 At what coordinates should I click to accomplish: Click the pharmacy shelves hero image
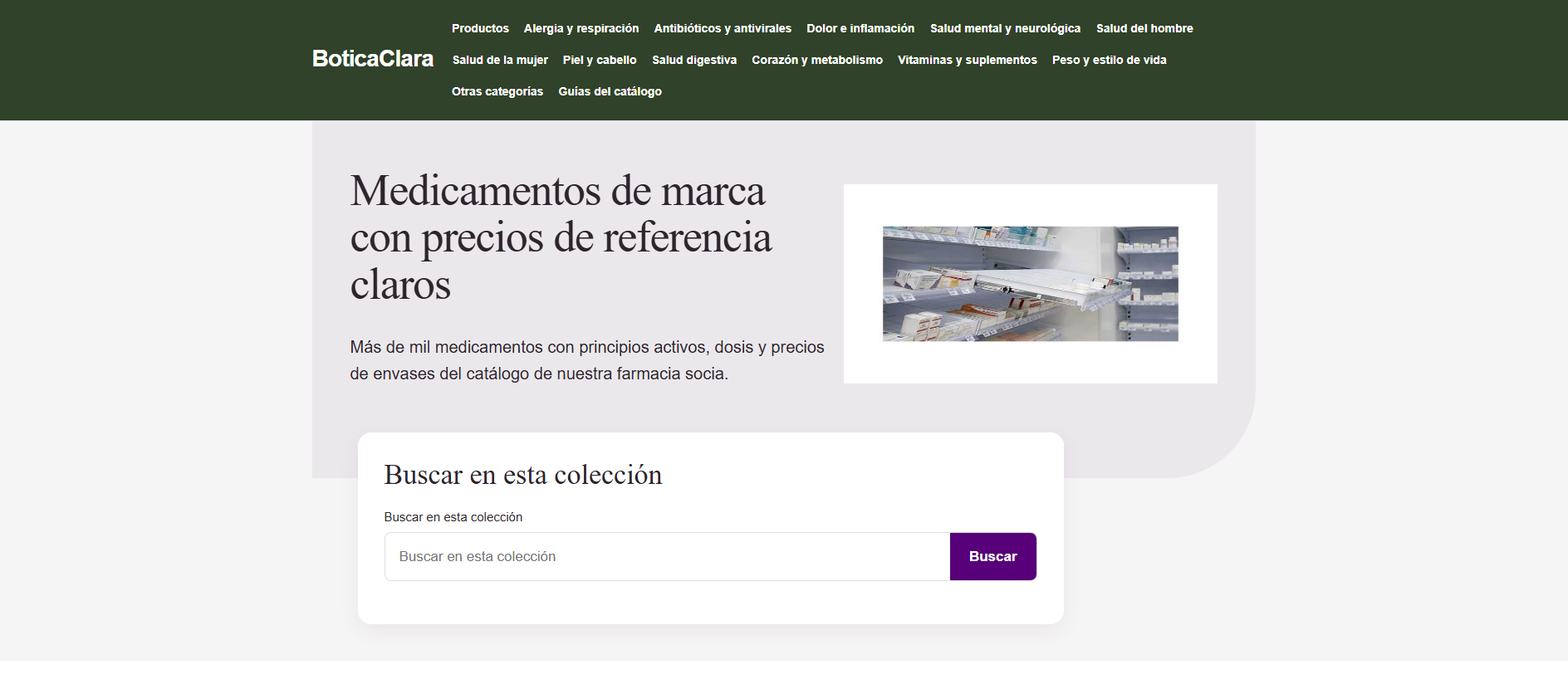(1031, 284)
